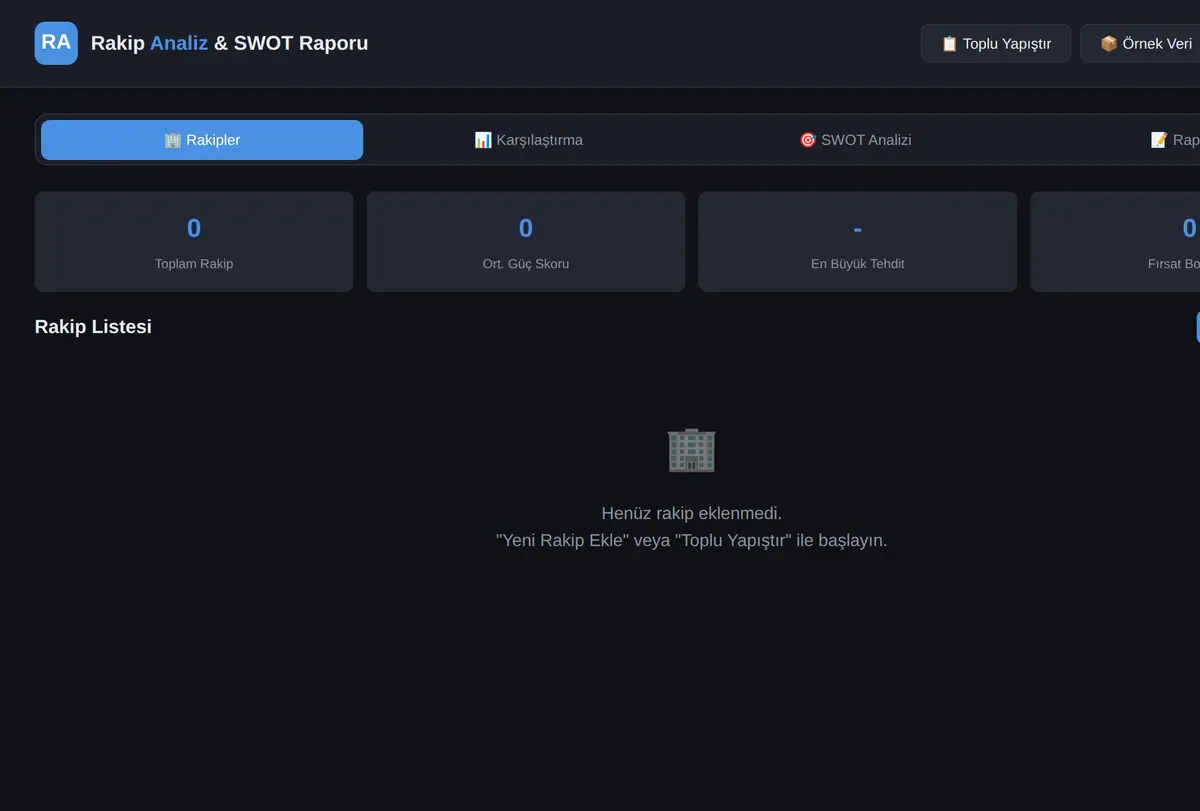The image size is (1200, 811).
Task: Select the building icon on the Rakipler tab
Action: [x=173, y=140]
